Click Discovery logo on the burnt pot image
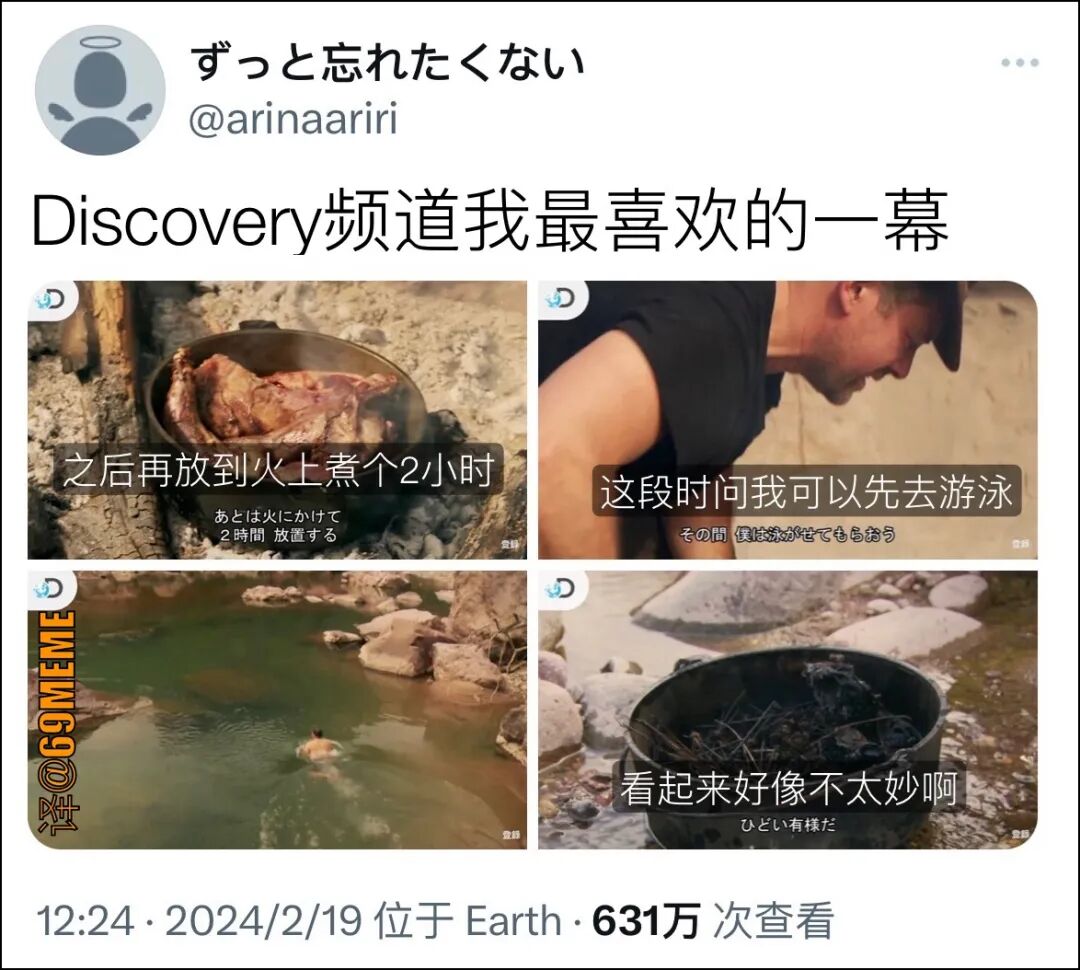 [x=562, y=589]
